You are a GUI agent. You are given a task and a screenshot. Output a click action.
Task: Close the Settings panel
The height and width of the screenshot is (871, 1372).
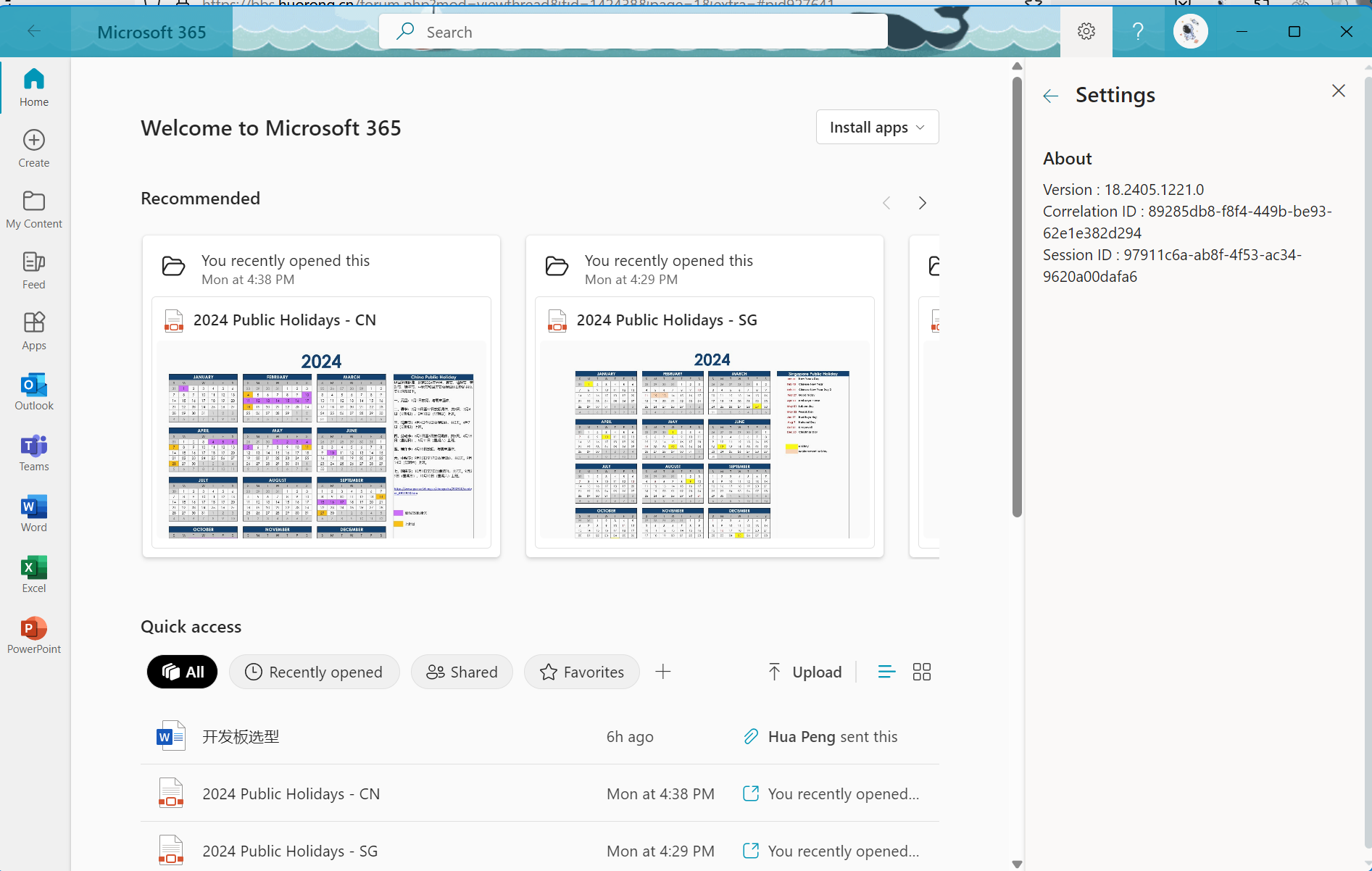tap(1339, 91)
